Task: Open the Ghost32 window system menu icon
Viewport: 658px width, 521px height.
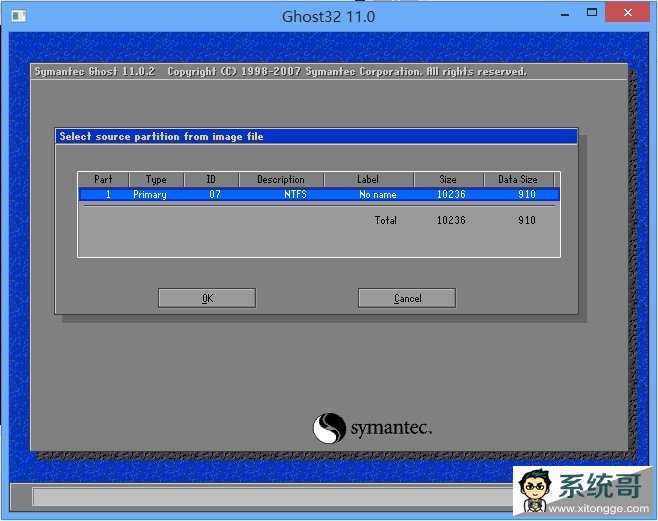Action: pyautogui.click(x=18, y=16)
